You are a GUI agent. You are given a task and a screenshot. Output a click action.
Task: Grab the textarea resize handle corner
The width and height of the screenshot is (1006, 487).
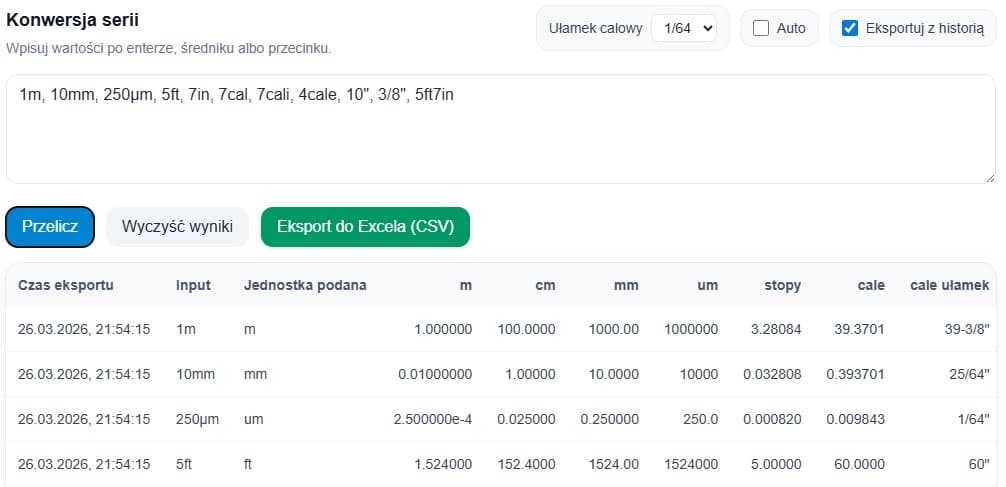(x=990, y=178)
